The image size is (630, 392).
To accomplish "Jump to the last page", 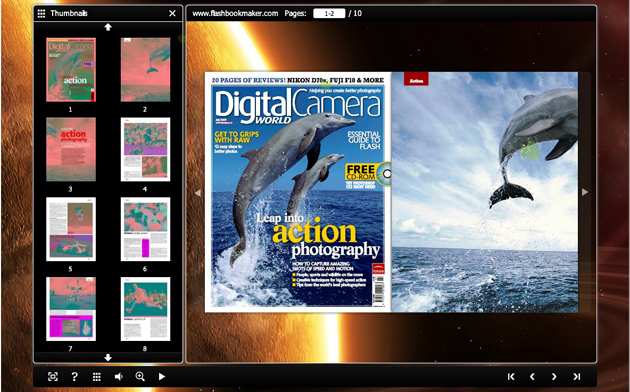I will [x=577, y=376].
